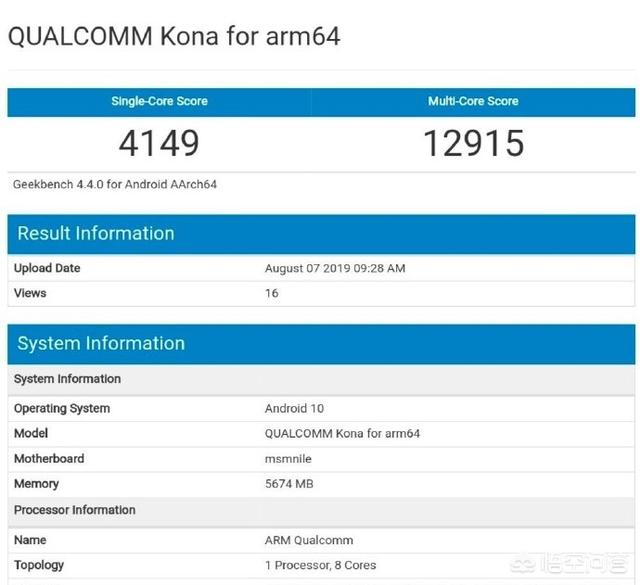Select the Single-Core Score header
This screenshot has width=640, height=585.
coord(160,101)
